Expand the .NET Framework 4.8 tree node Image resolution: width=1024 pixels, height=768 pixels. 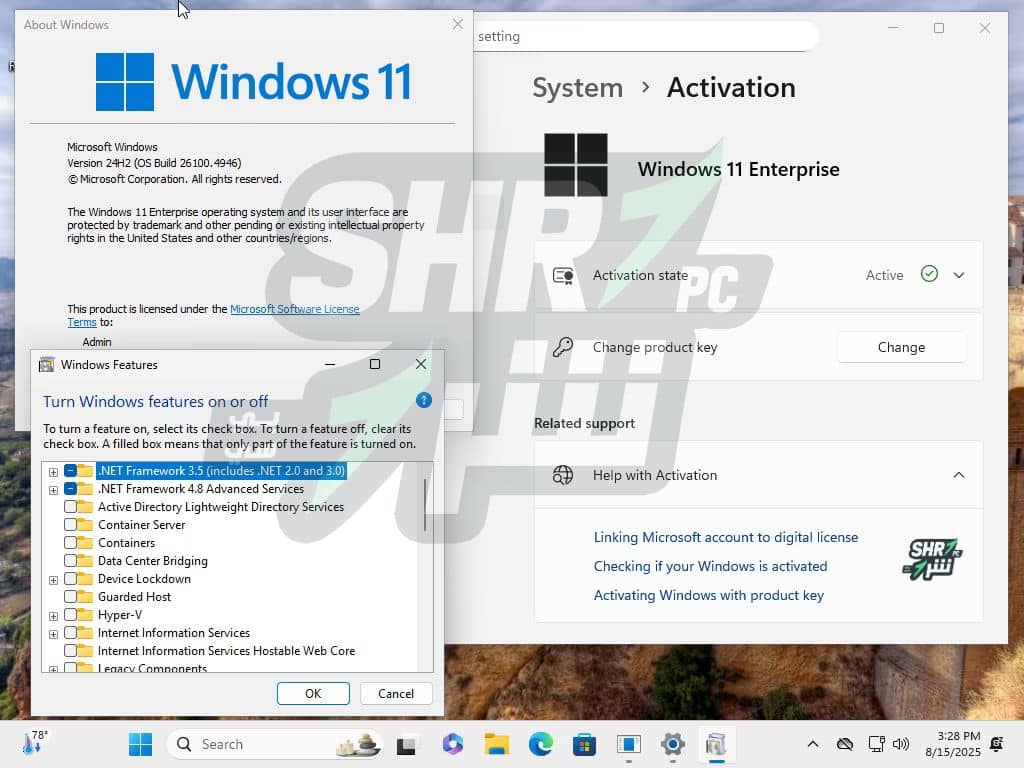pos(54,490)
